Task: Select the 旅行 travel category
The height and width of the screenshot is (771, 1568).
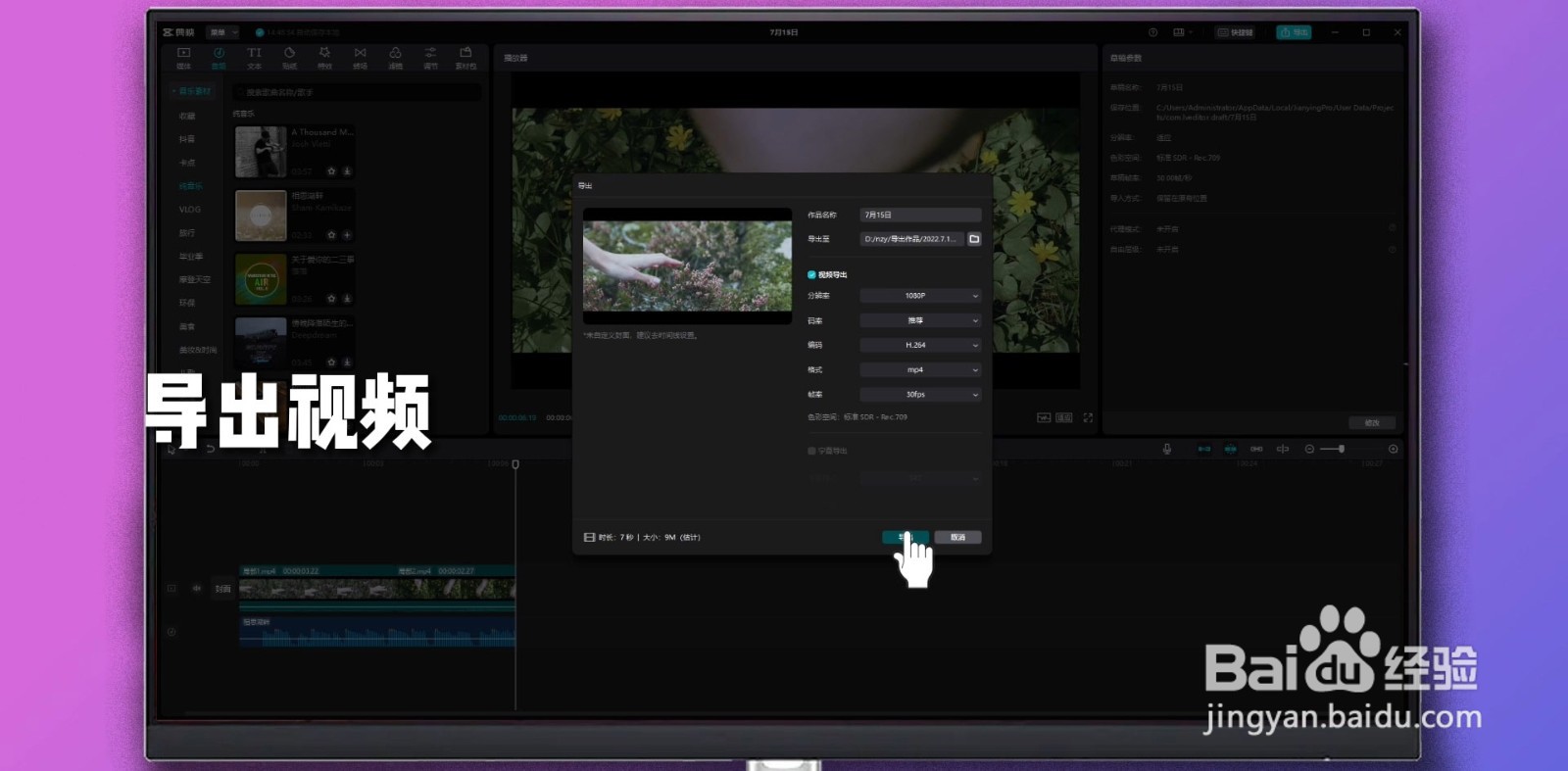Action: tap(187, 233)
